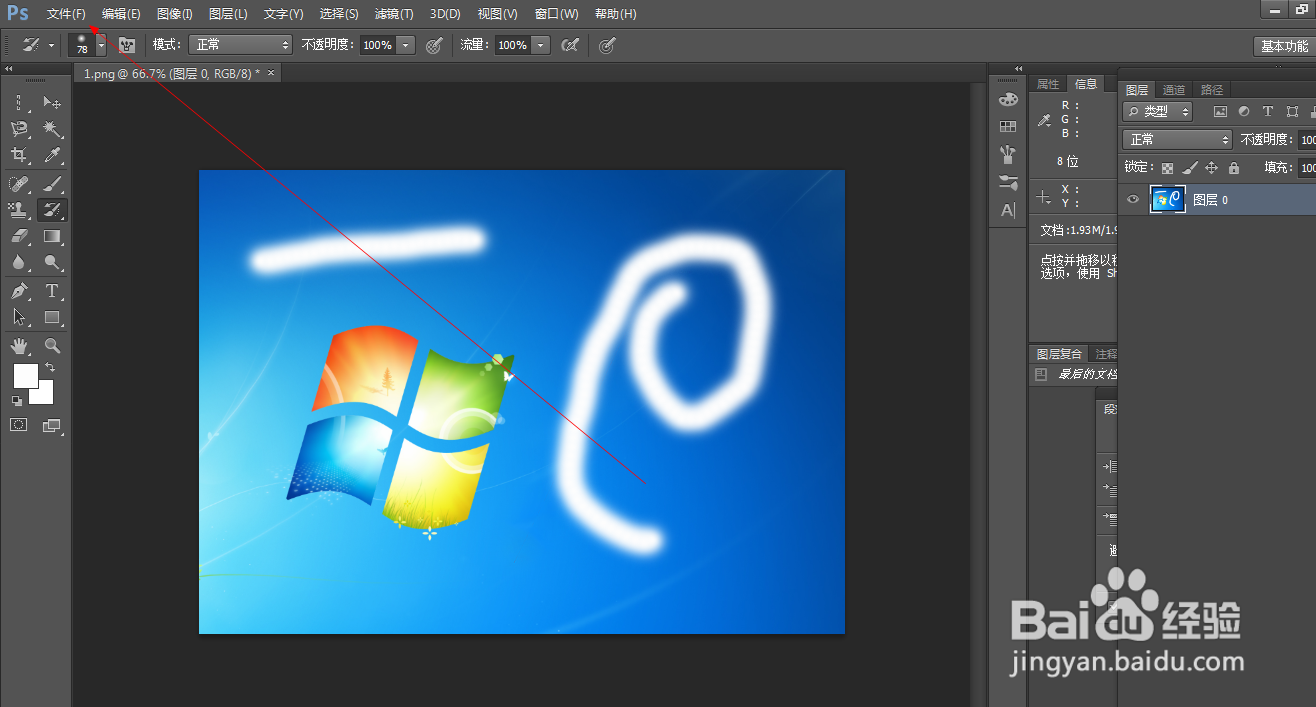Select the Spot Healing Brush tool
This screenshot has height=707, width=1316.
pos(20,183)
